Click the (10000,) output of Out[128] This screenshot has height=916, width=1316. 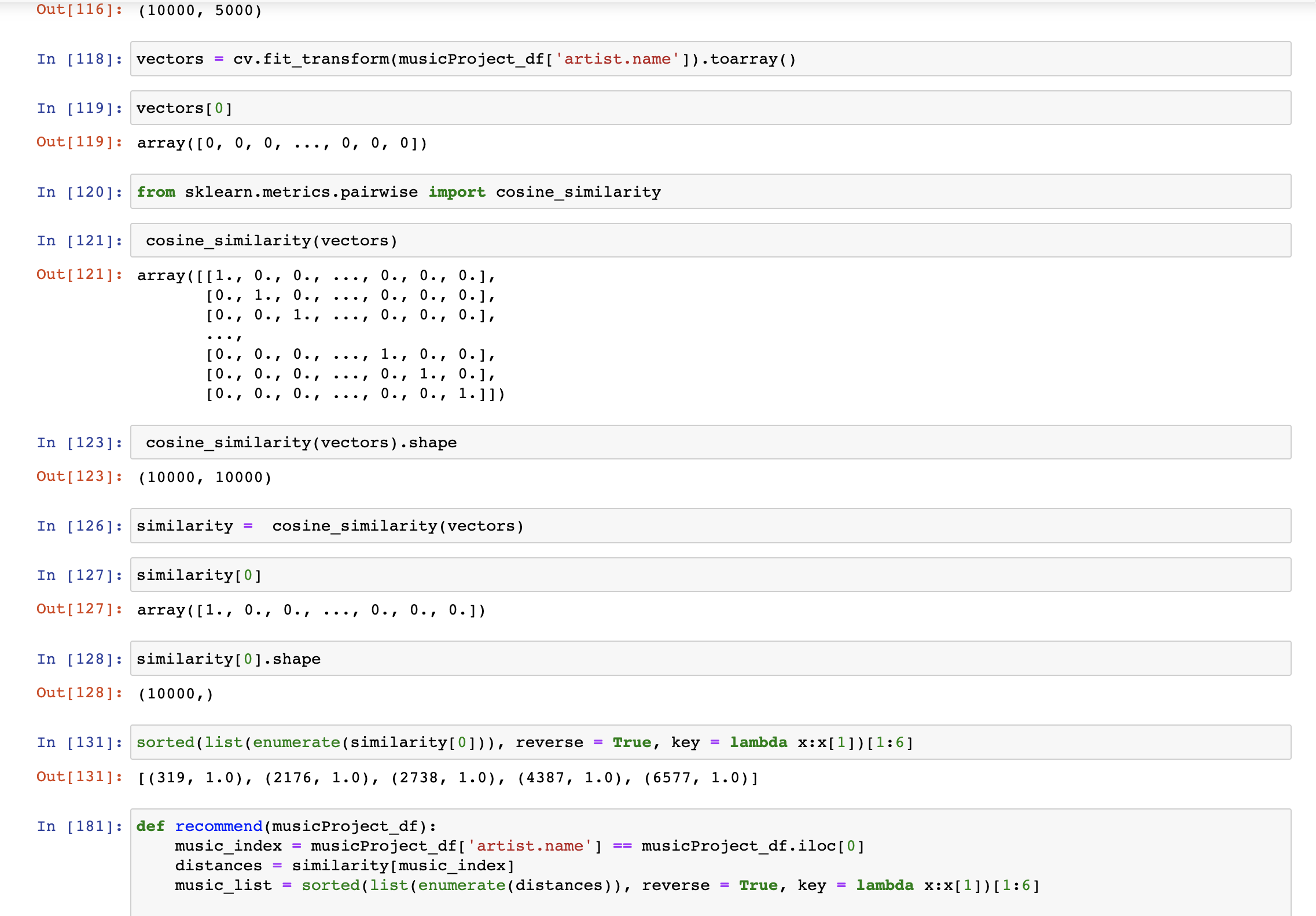coord(175,694)
